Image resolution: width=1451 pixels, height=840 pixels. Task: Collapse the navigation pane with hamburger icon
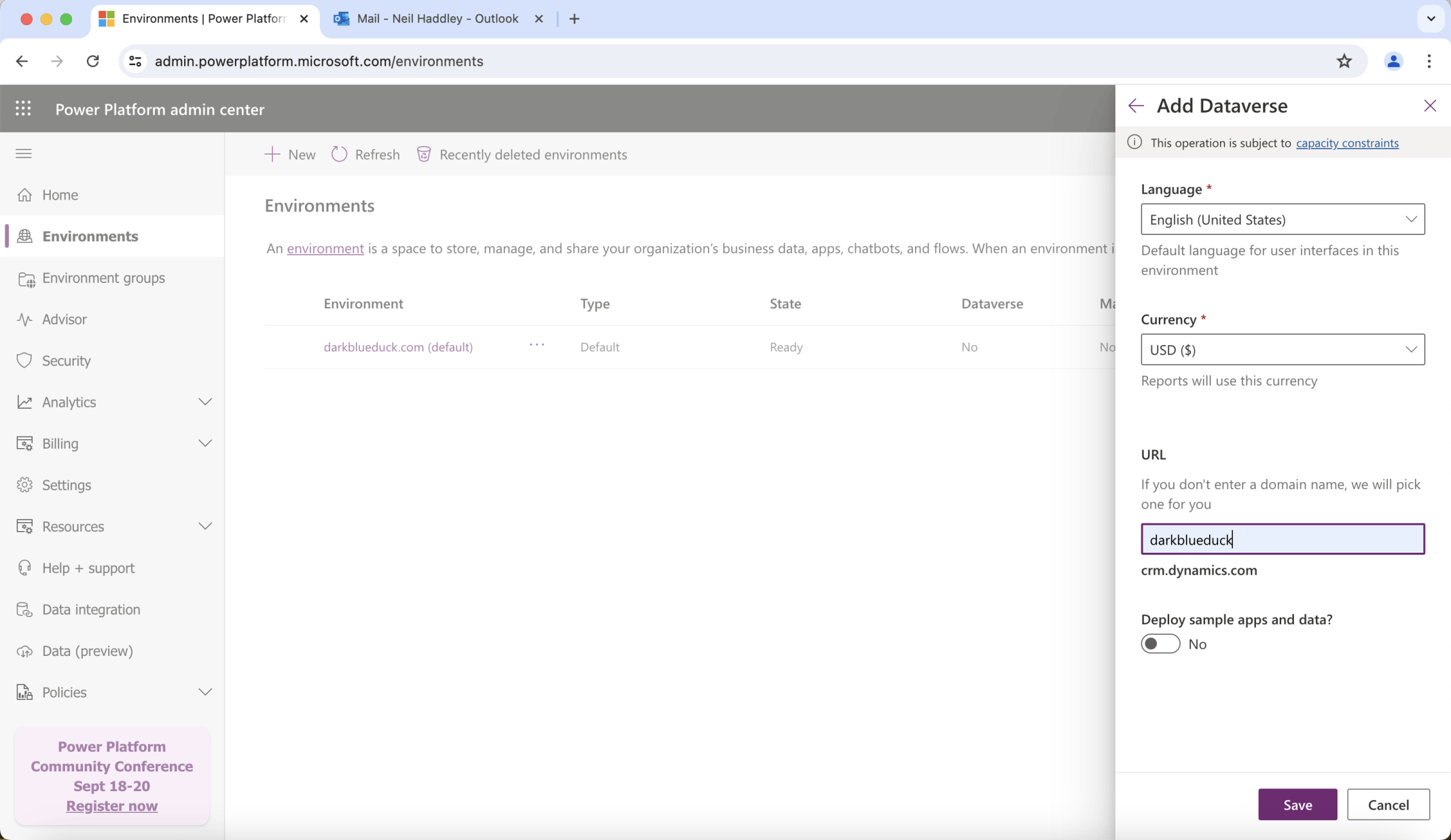(23, 153)
